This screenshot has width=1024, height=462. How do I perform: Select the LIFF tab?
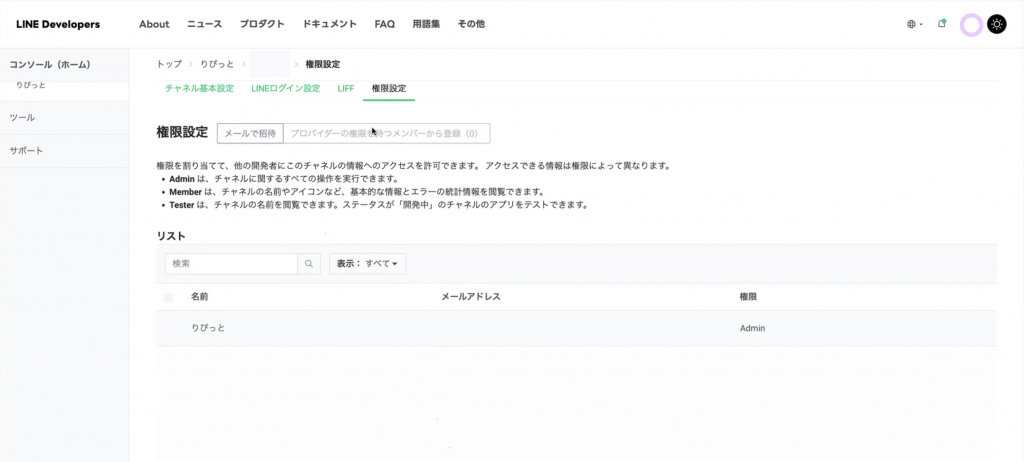345,89
